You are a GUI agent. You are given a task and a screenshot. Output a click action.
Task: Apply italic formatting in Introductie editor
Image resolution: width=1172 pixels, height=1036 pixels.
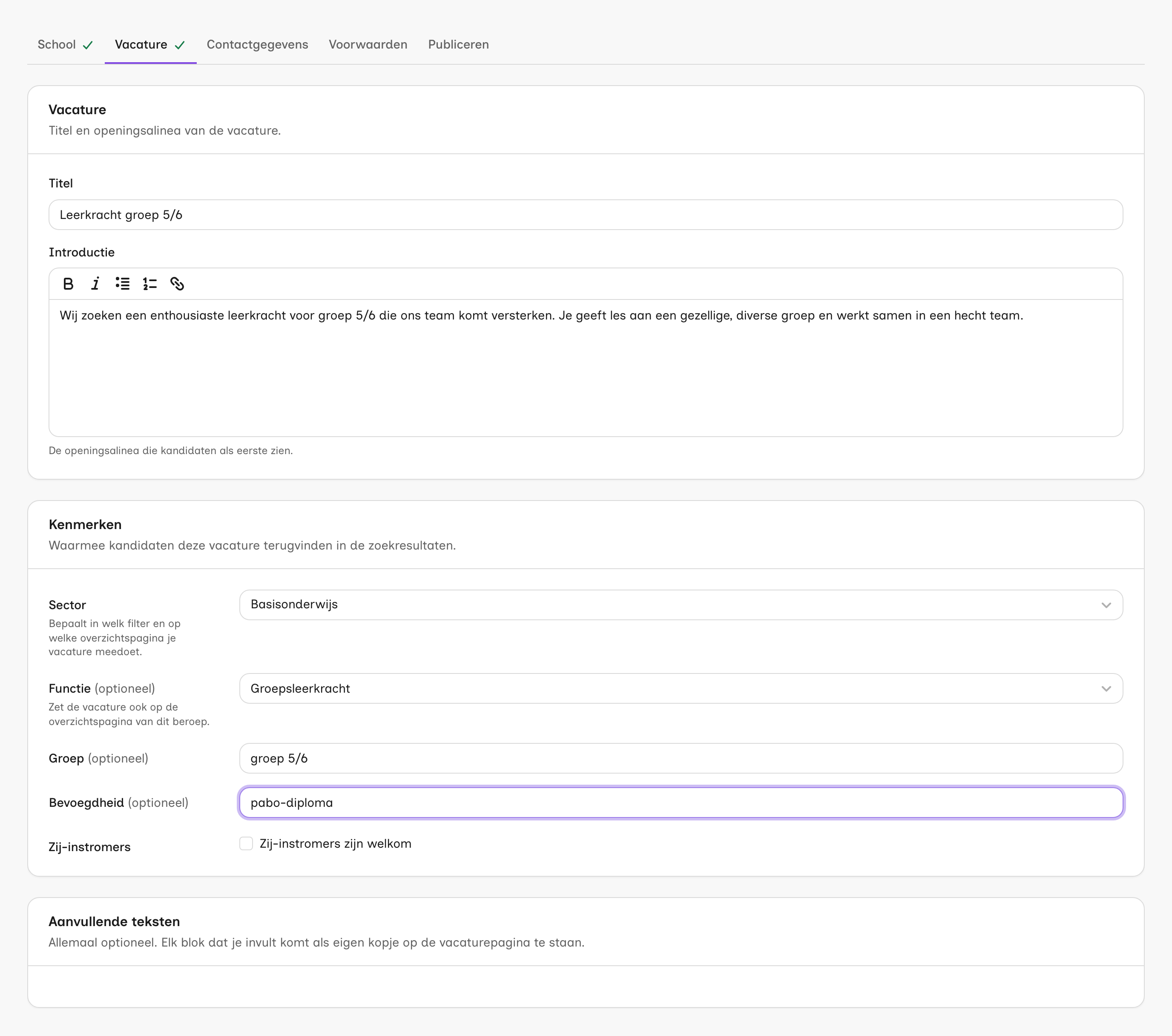(95, 284)
